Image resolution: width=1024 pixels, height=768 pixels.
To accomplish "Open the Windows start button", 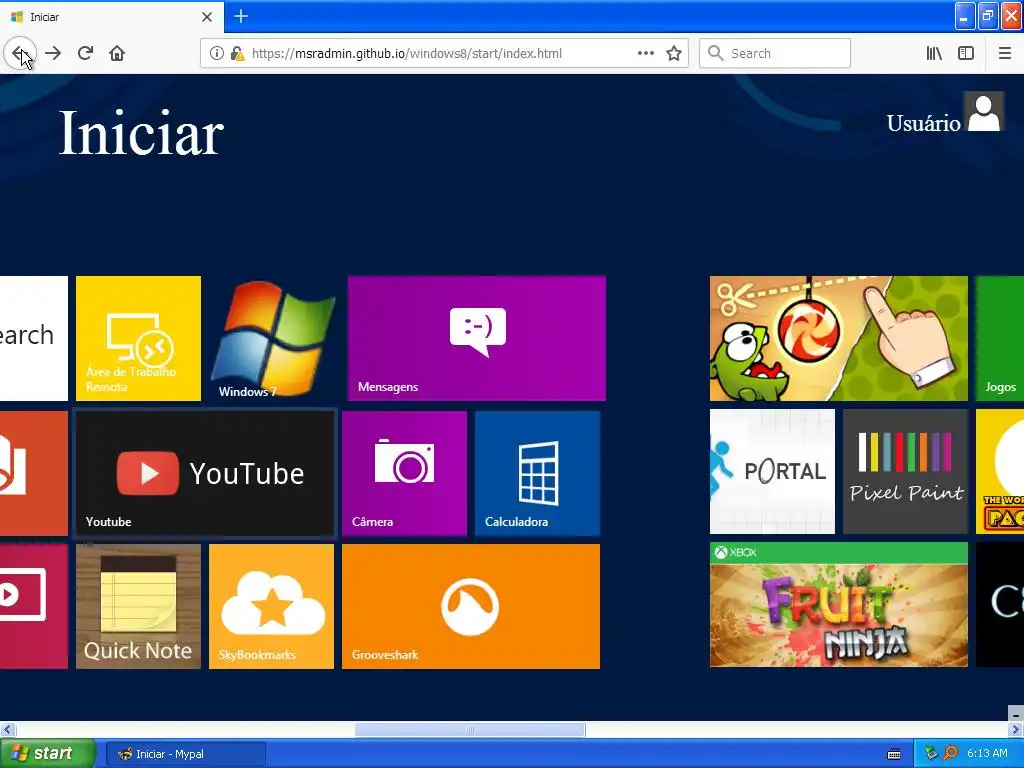I will [x=47, y=754].
